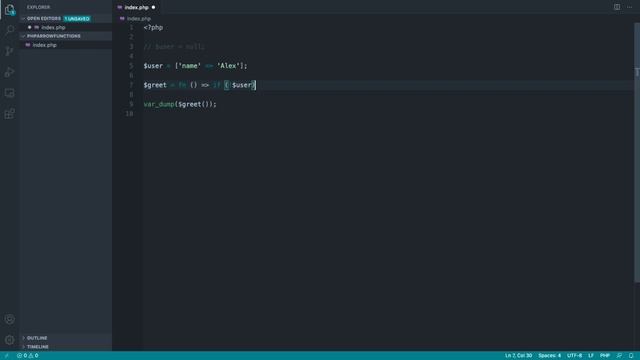Click the Spaces: 4 indentation setting
This screenshot has width=640, height=360.
click(549, 356)
